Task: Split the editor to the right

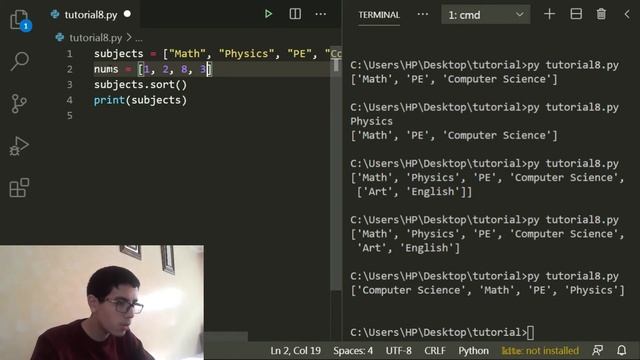Action: coord(295,14)
